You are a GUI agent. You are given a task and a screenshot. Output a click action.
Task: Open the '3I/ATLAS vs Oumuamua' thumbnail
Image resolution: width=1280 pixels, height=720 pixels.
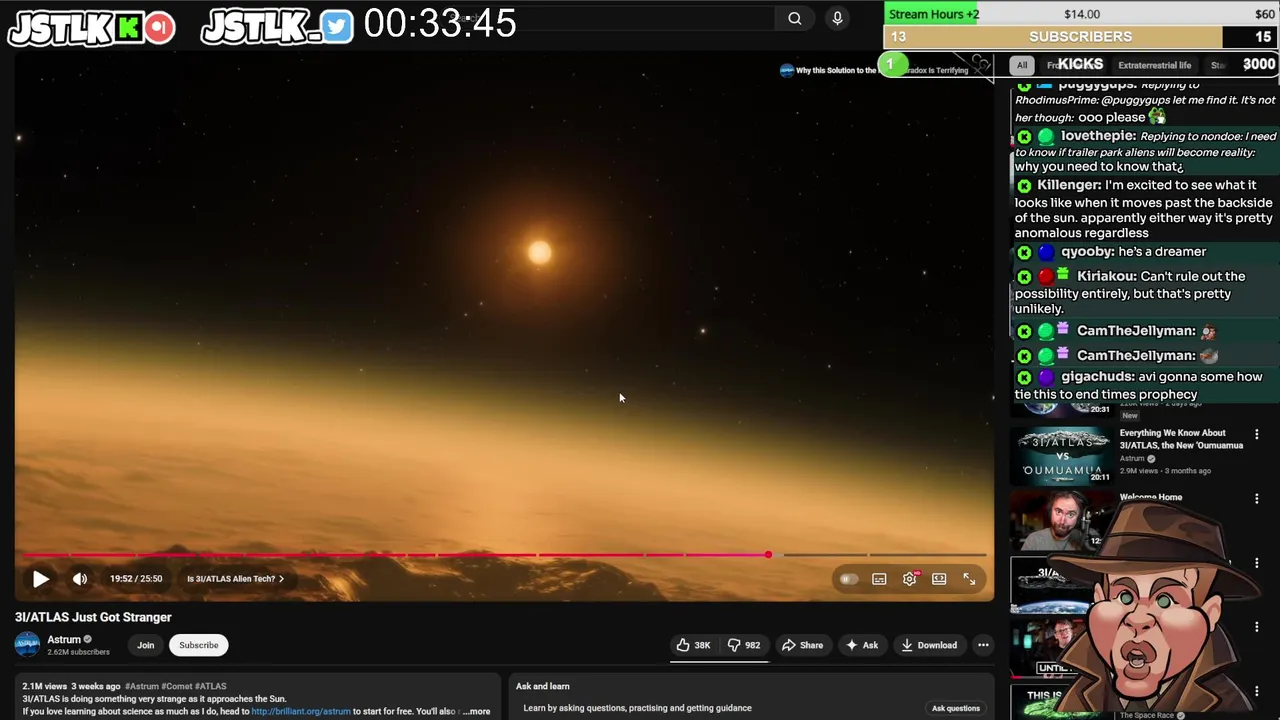click(x=1061, y=455)
